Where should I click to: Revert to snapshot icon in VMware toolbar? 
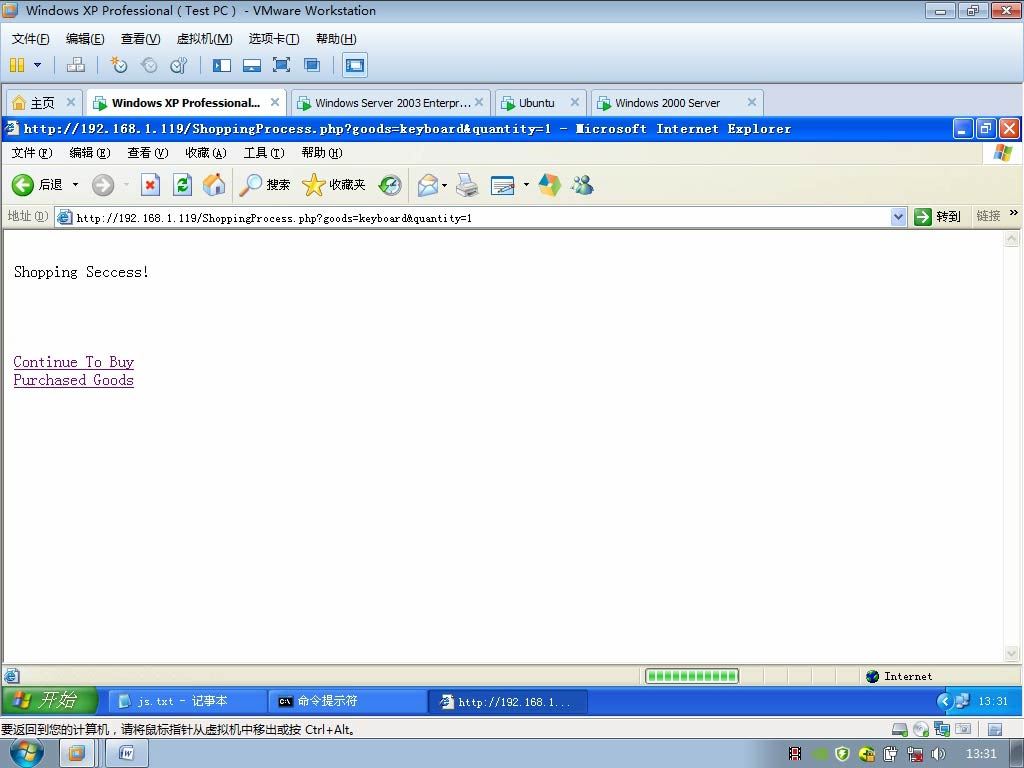149,65
